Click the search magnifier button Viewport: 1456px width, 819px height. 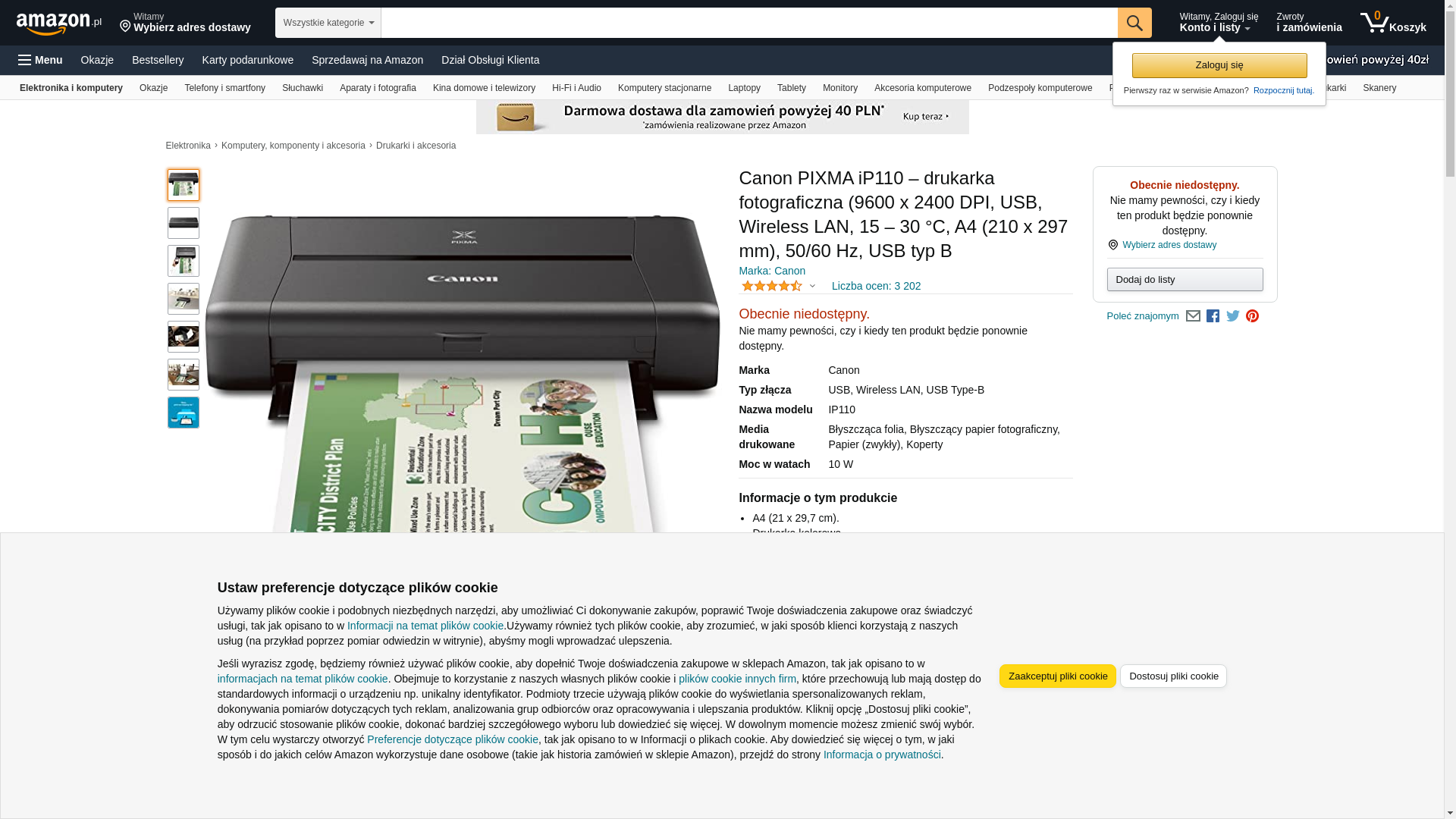(1134, 23)
